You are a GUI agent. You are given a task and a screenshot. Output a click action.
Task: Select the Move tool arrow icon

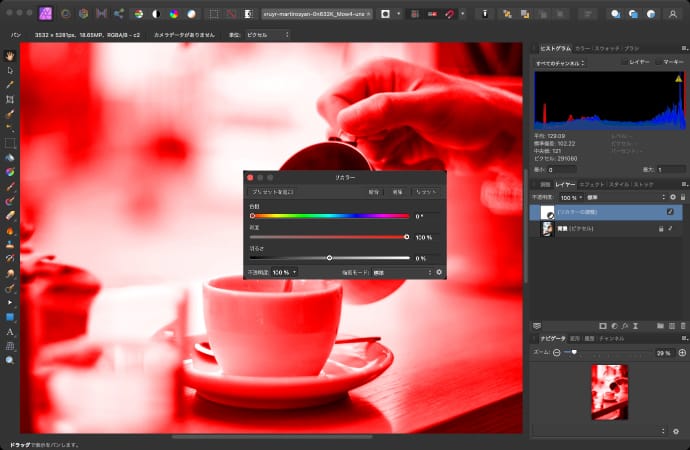tap(10, 70)
